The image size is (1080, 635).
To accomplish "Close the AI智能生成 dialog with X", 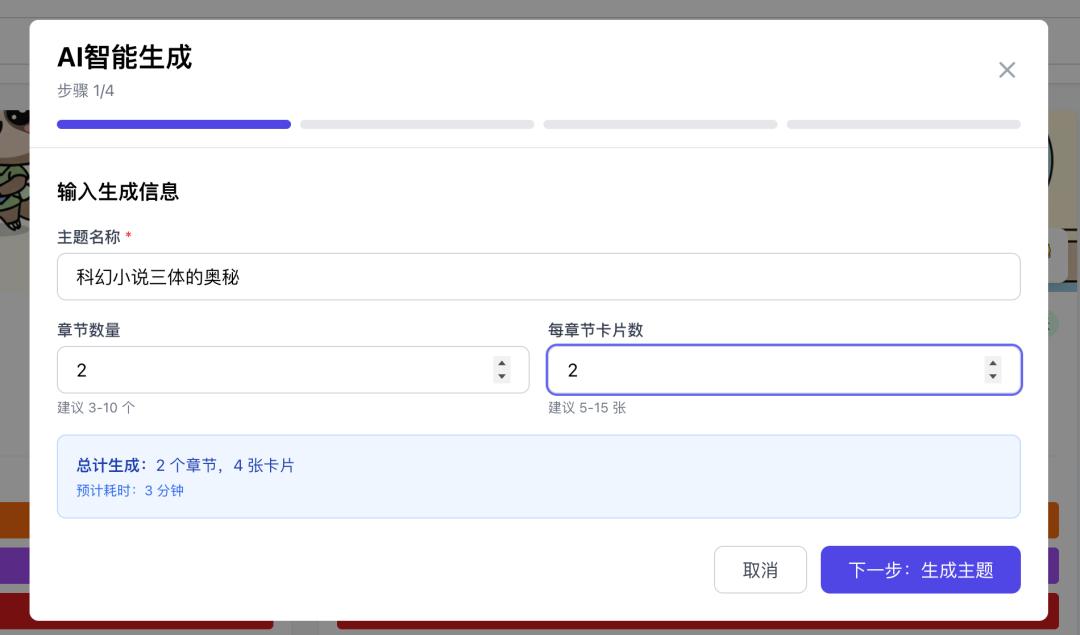I will (1007, 70).
